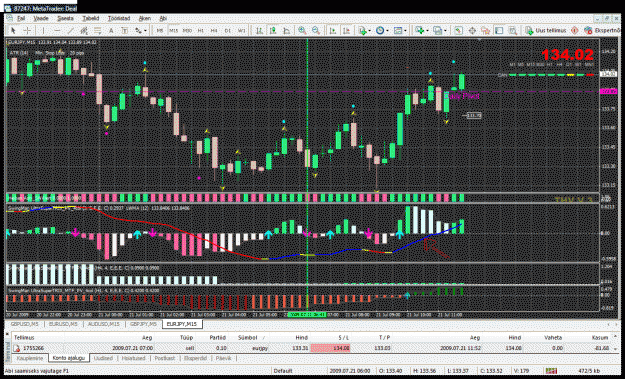Select the trendline drawing tool
The image size is (625, 379).
coord(71,30)
